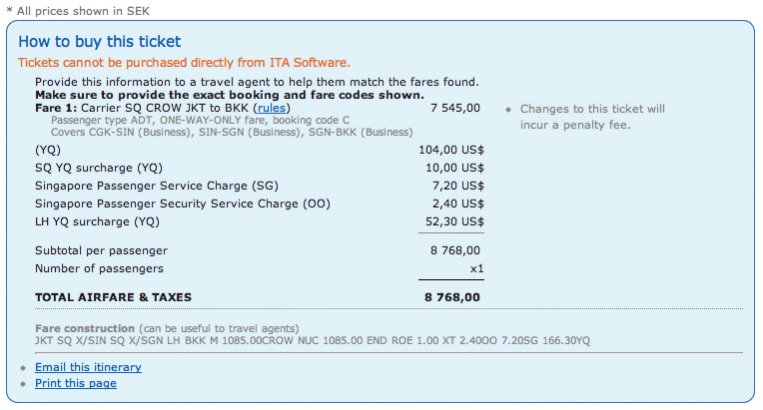The image size is (763, 410).
Task: Click the Subtotal per passenger label
Action: pyautogui.click(x=101, y=250)
